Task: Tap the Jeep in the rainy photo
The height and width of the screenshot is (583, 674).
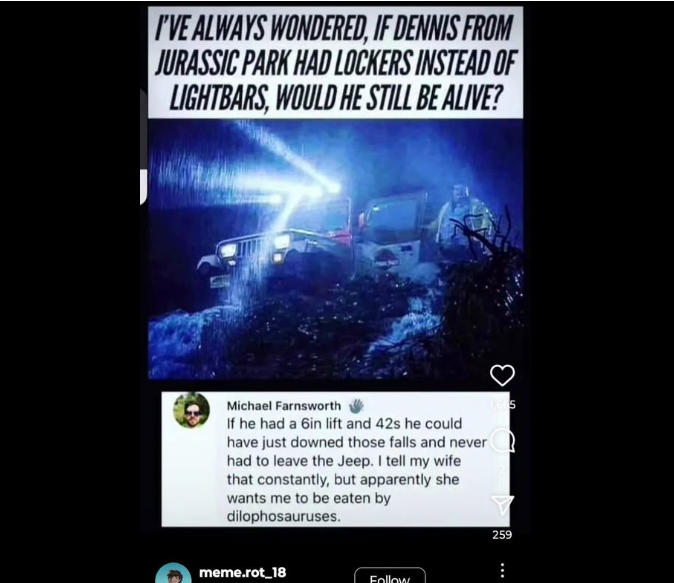Action: [309, 241]
